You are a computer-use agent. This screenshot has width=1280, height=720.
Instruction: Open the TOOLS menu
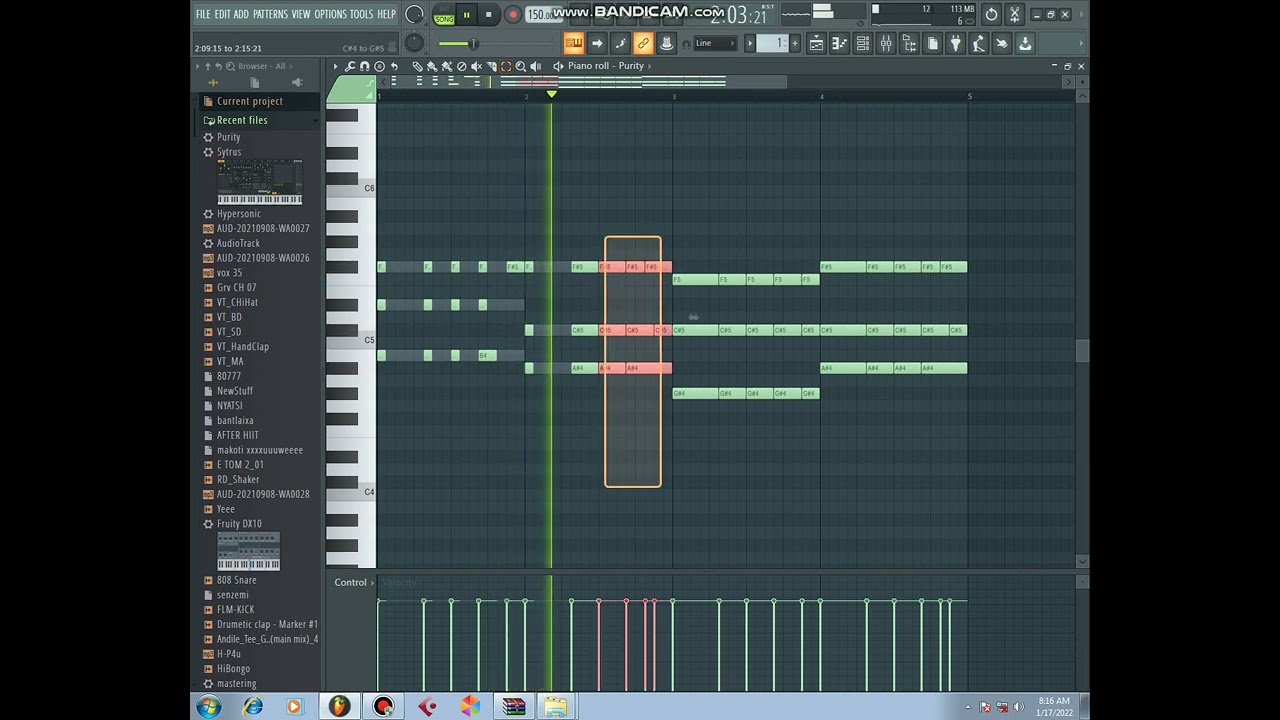tap(361, 14)
